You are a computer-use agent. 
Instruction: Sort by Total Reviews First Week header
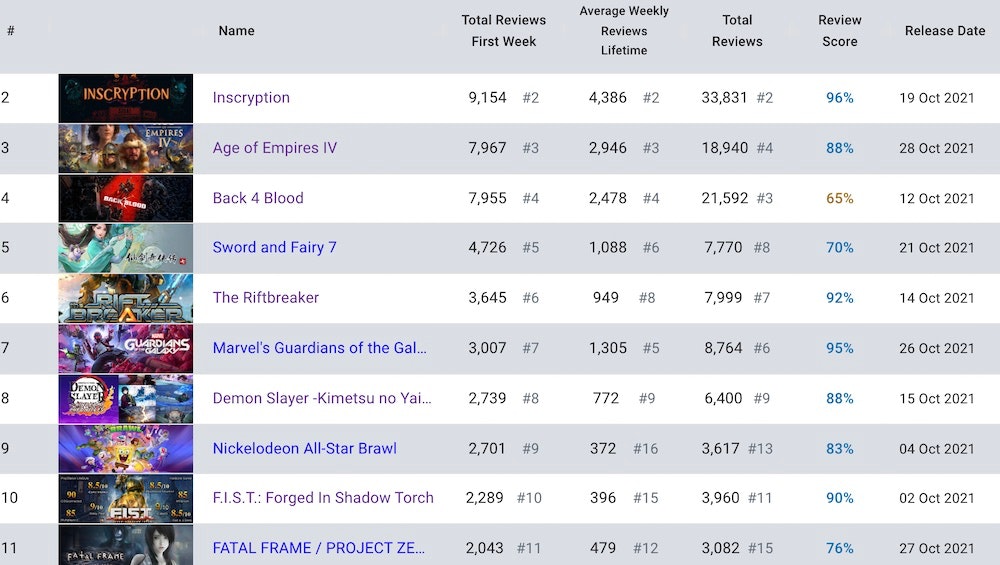[504, 31]
